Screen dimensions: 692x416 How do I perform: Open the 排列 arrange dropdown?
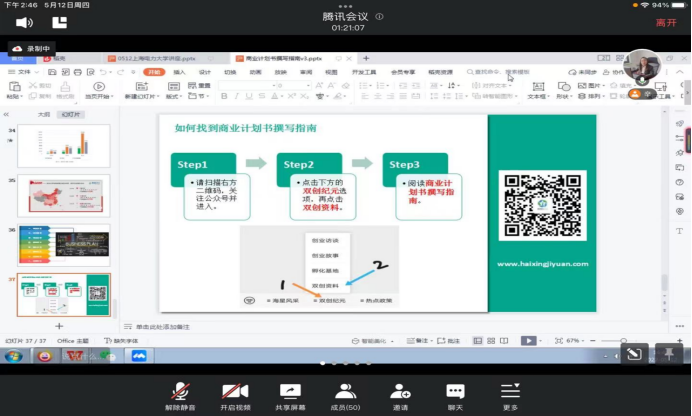(x=591, y=96)
